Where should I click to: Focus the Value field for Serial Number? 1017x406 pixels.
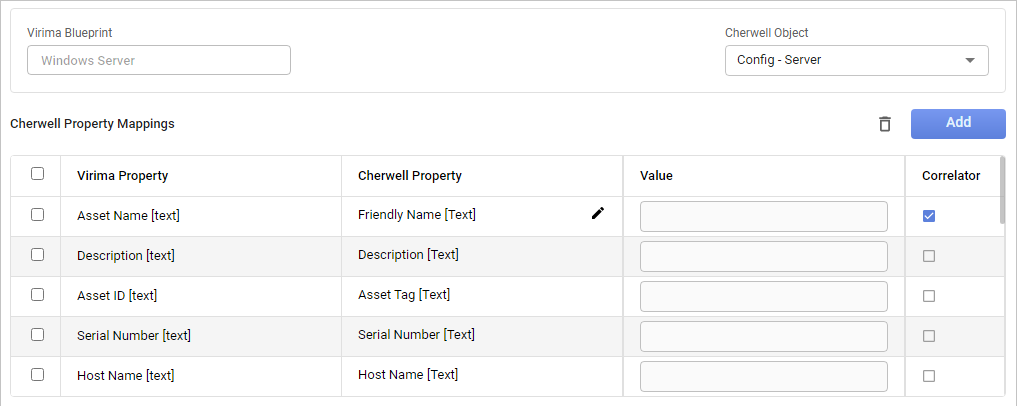pos(763,336)
